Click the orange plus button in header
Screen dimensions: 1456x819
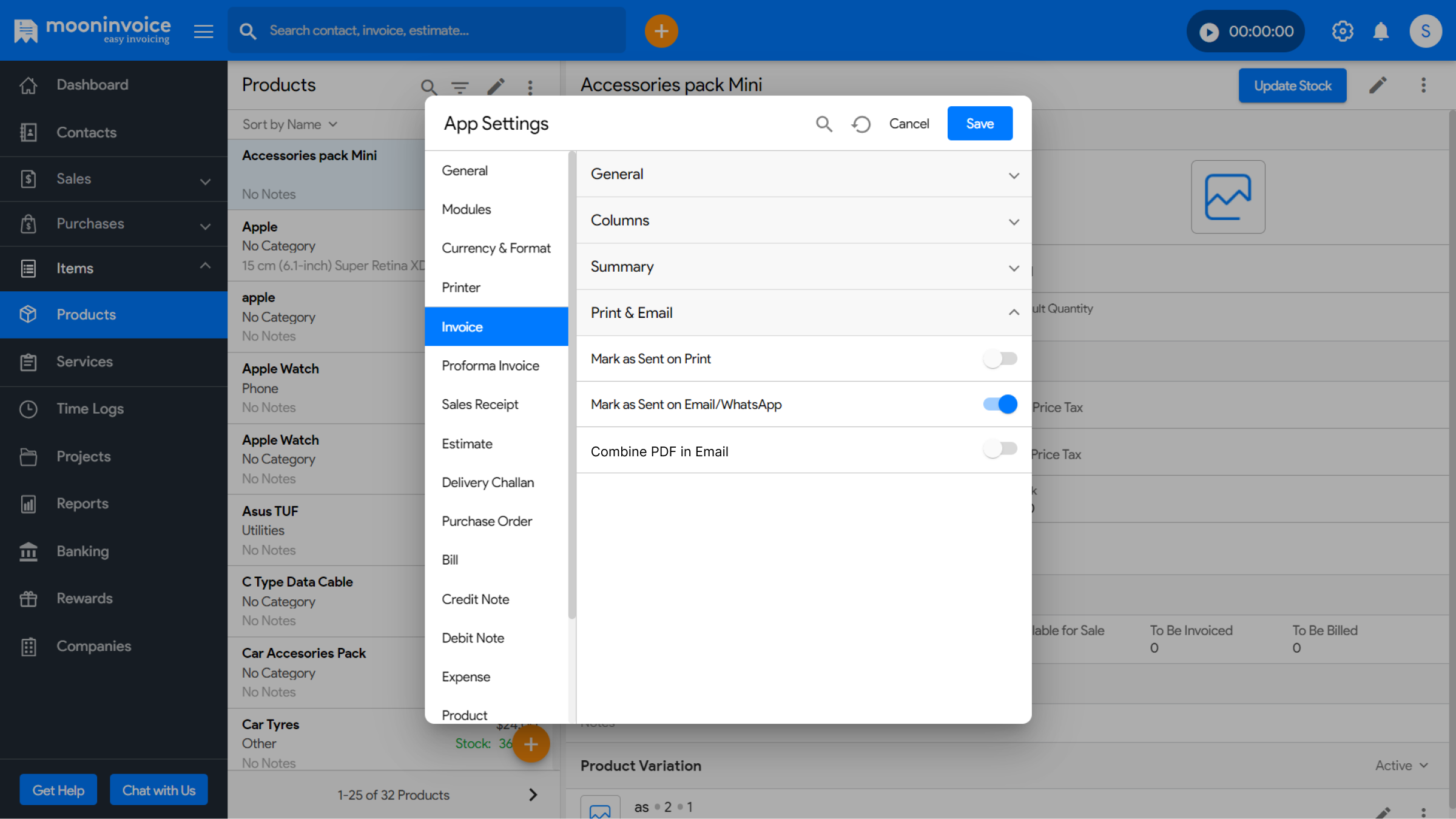661,31
